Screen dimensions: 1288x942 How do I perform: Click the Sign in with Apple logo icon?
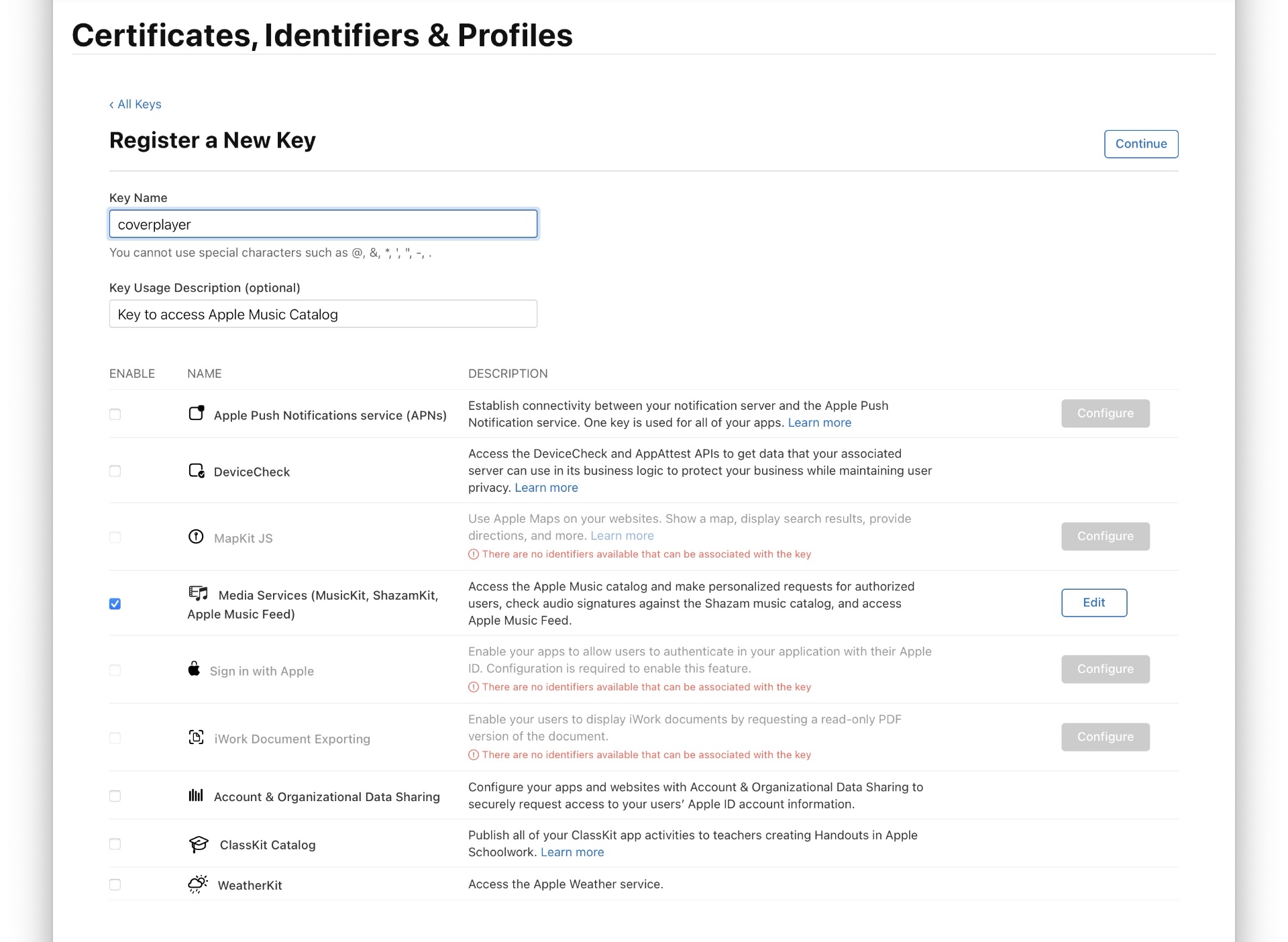click(194, 669)
